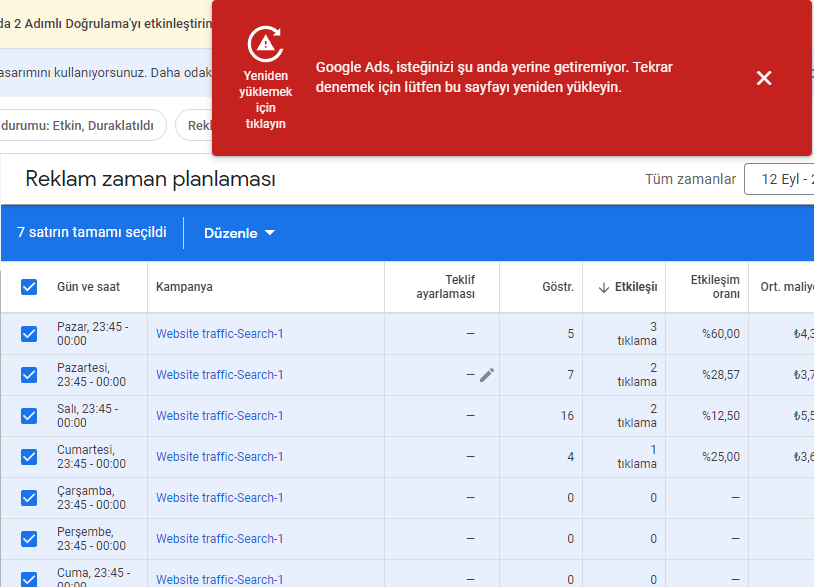
Task: Open the Düzenle dropdown menu
Action: point(239,233)
